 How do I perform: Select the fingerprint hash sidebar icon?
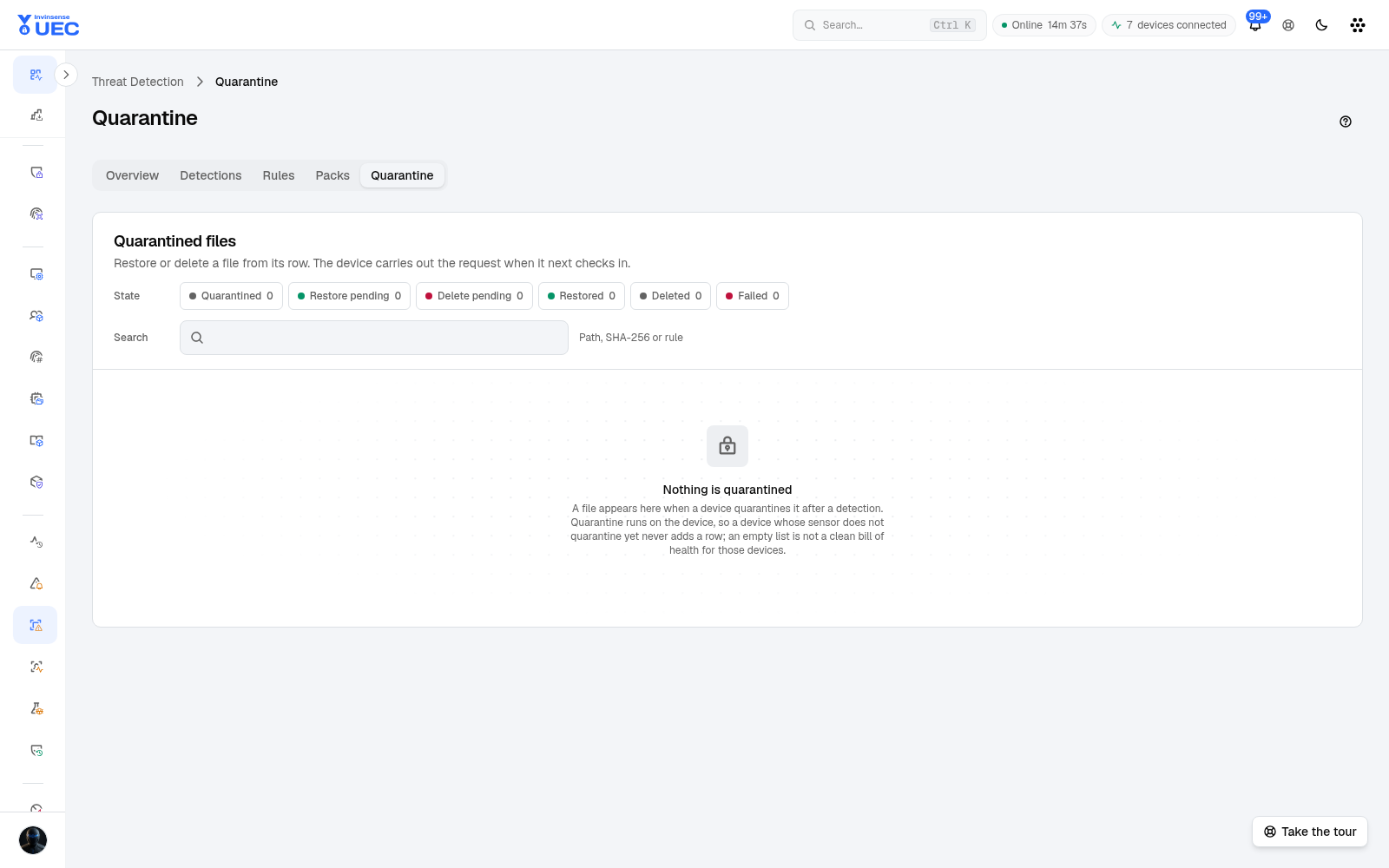36,357
